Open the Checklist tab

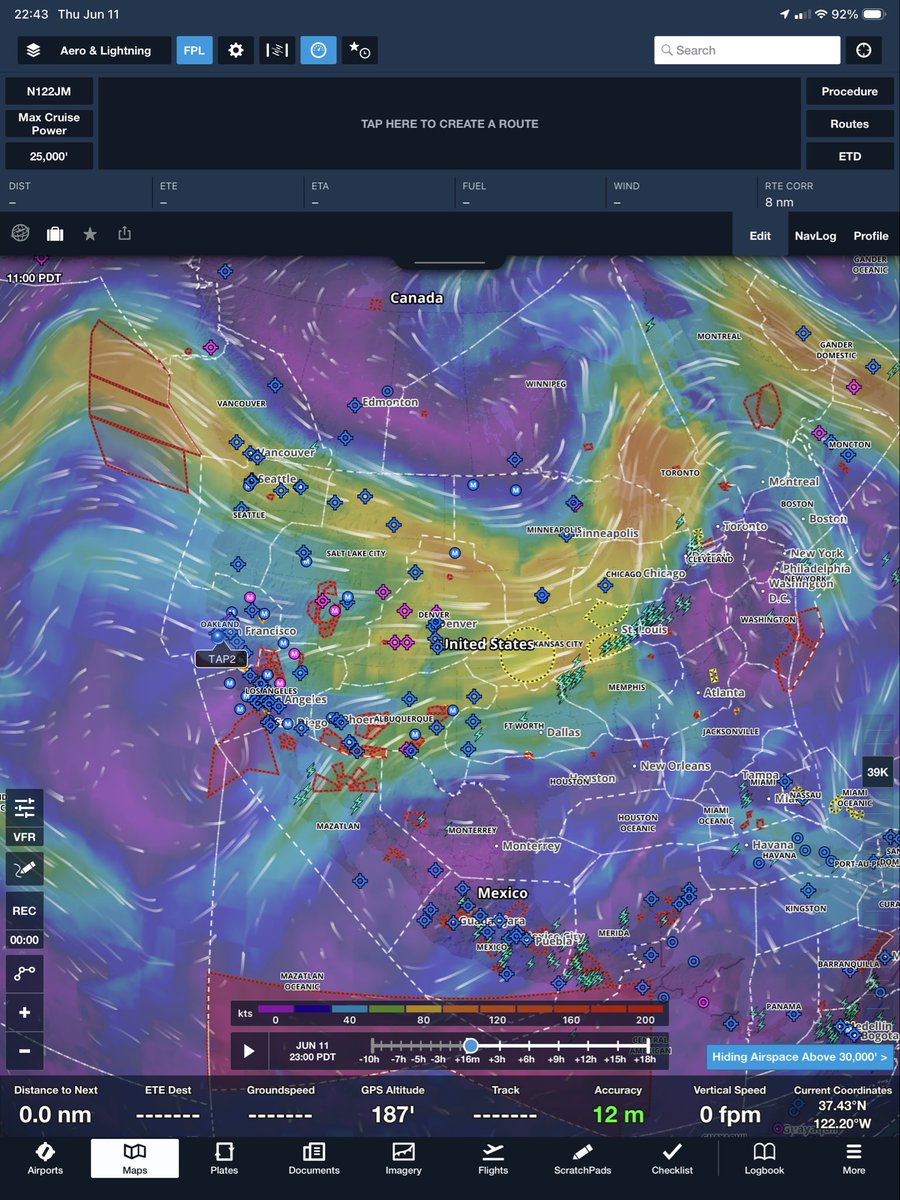tap(672, 1158)
